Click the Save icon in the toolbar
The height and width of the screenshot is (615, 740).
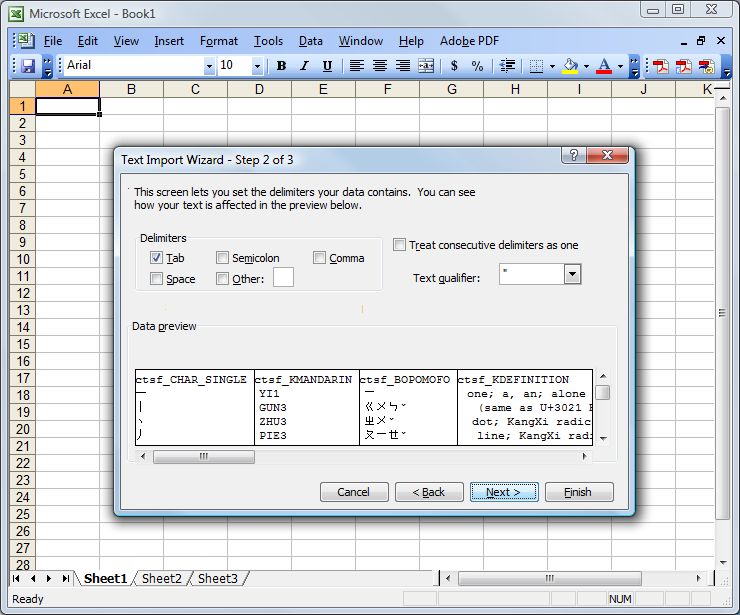[x=28, y=66]
